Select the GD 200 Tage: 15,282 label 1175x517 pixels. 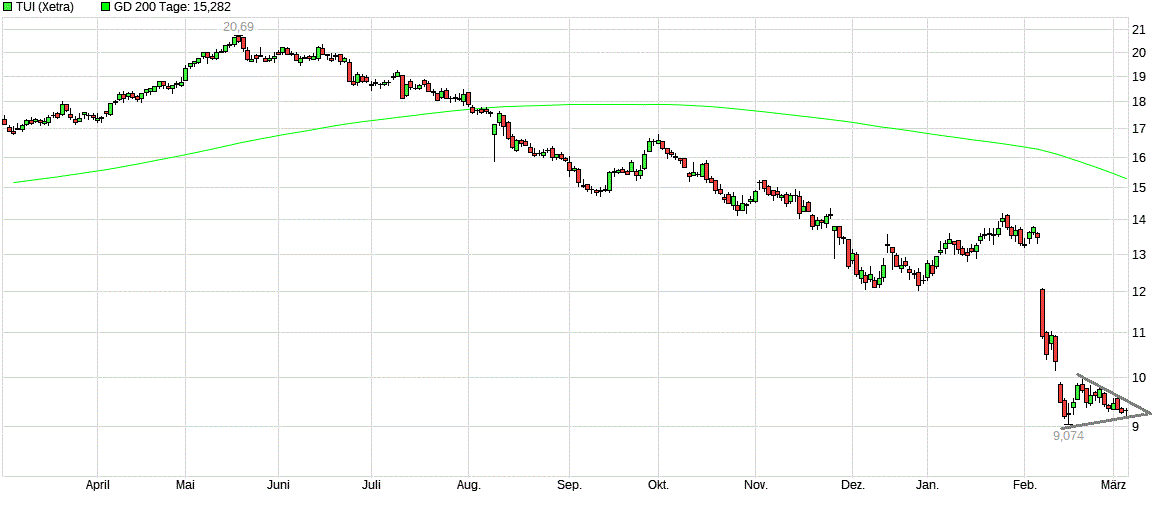[172, 7]
